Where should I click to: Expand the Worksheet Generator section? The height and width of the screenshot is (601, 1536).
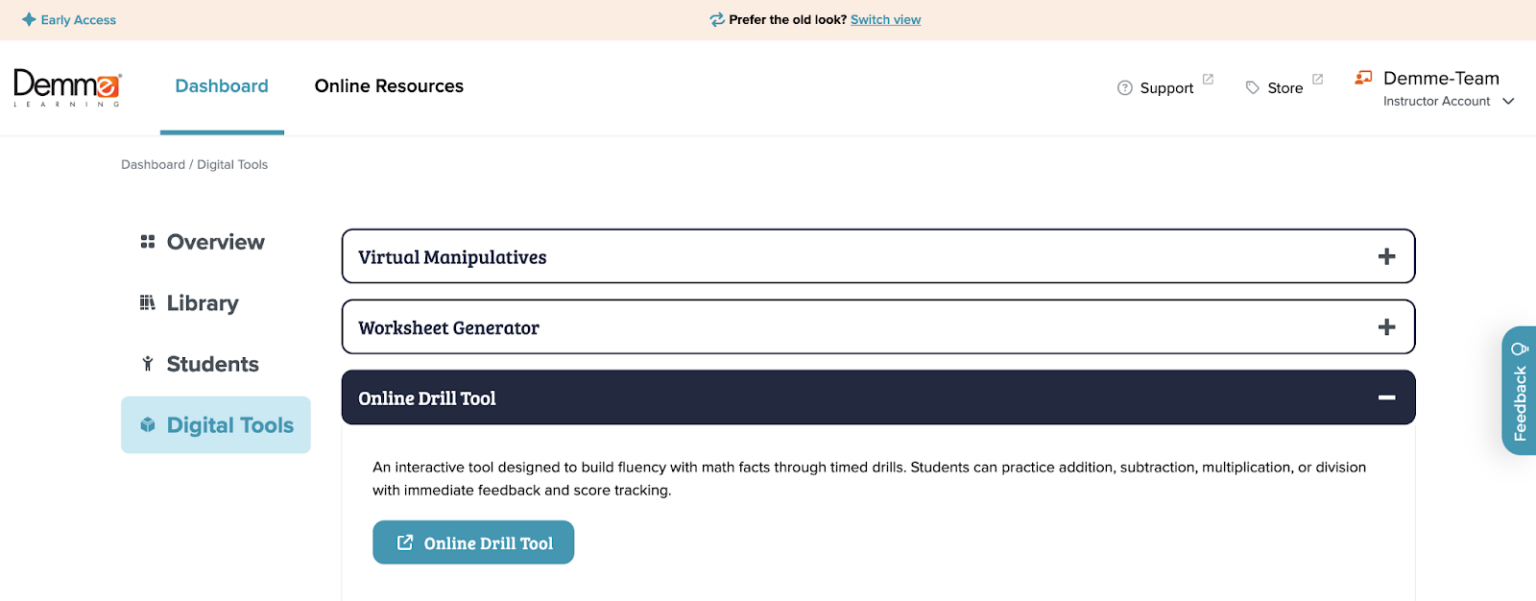click(1387, 326)
